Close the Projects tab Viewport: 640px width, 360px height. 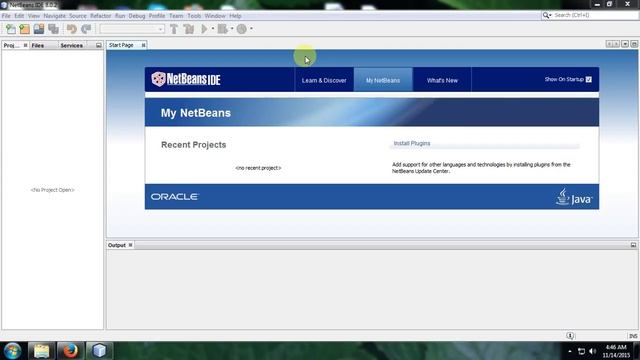pyautogui.click(x=25, y=45)
